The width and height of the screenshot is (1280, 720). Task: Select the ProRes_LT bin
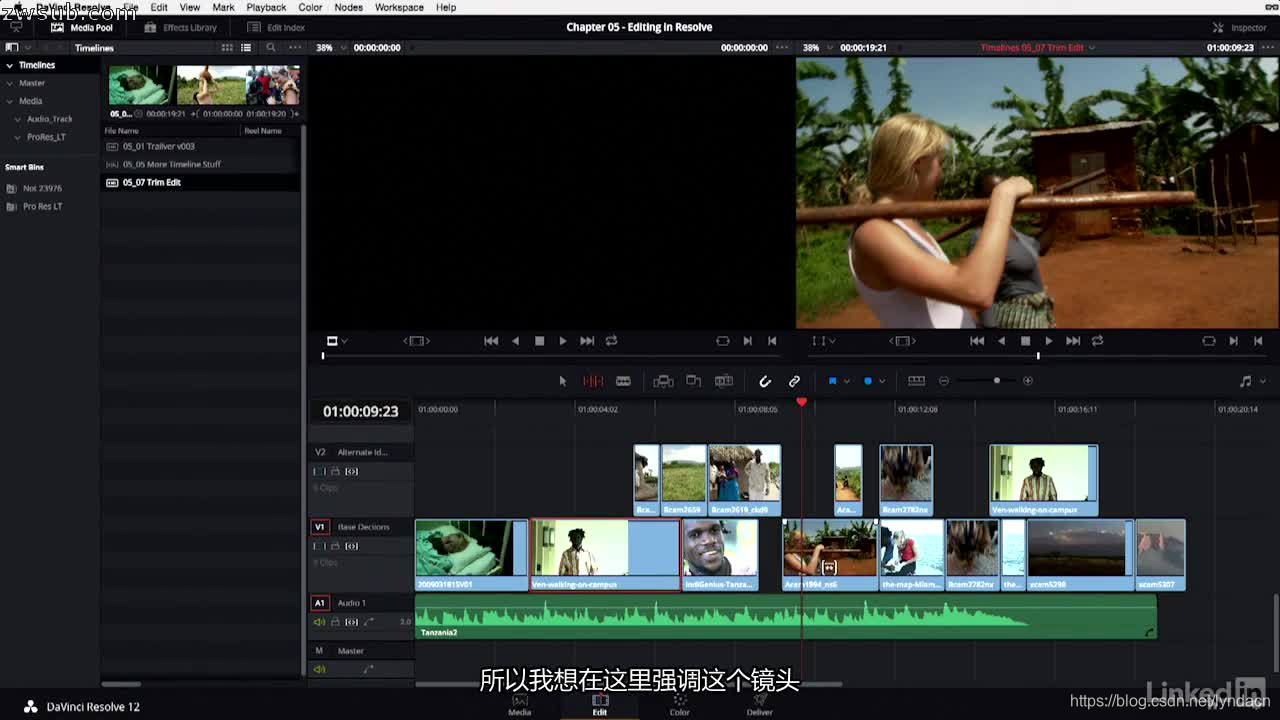[x=46, y=137]
